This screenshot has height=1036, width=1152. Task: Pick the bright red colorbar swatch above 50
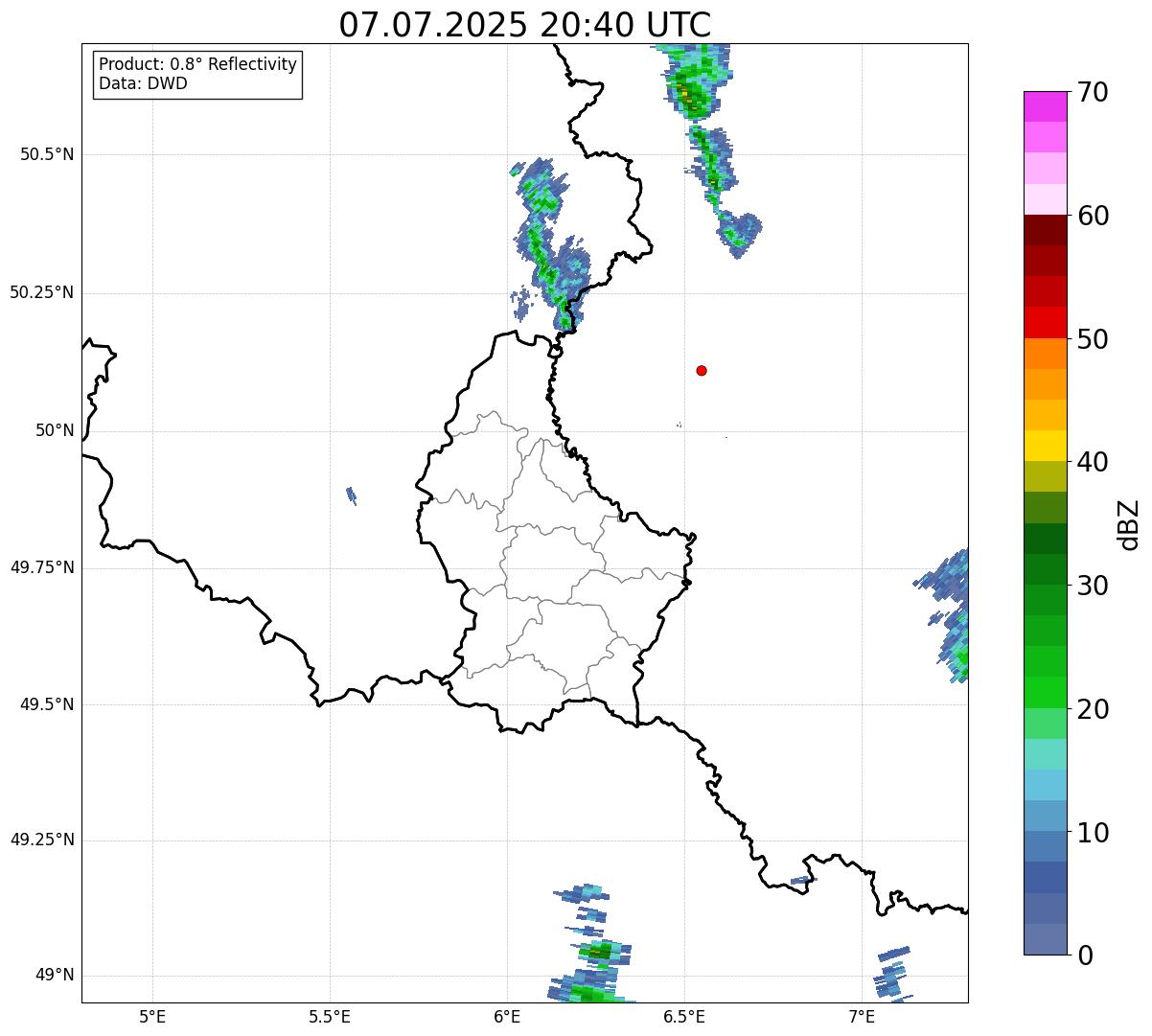[x=1046, y=323]
